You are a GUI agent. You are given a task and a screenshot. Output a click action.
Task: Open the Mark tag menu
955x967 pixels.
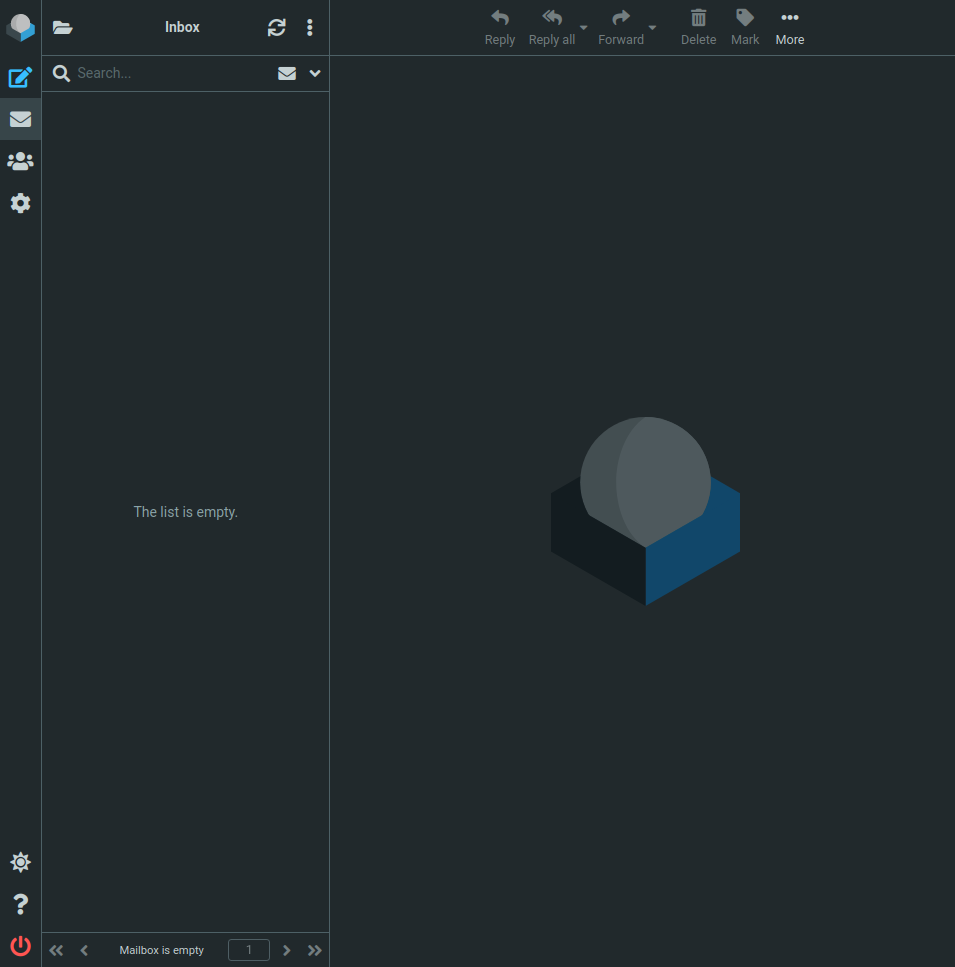click(745, 28)
